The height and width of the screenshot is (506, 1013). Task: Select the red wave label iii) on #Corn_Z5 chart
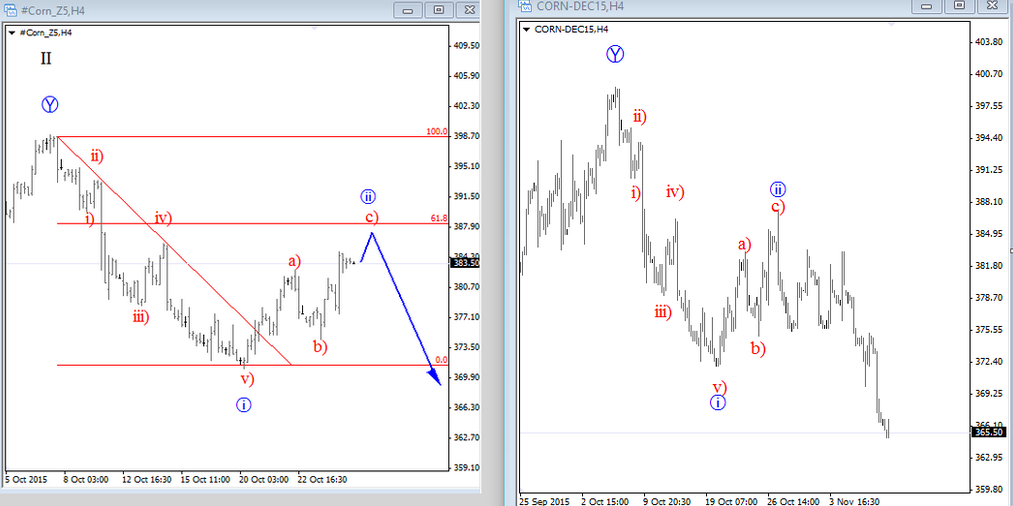click(x=140, y=317)
